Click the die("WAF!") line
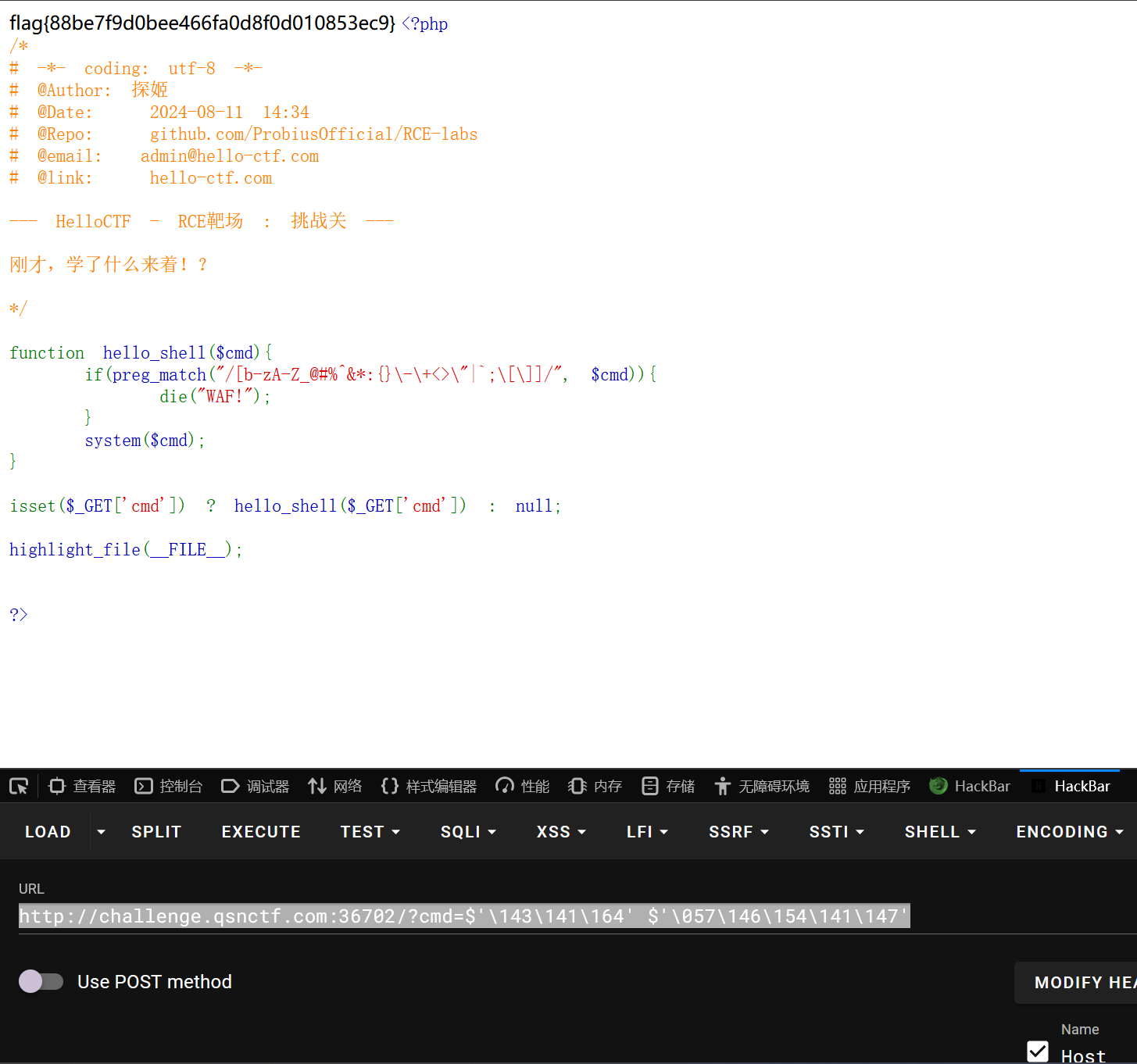This screenshot has width=1137, height=1064. [x=215, y=397]
